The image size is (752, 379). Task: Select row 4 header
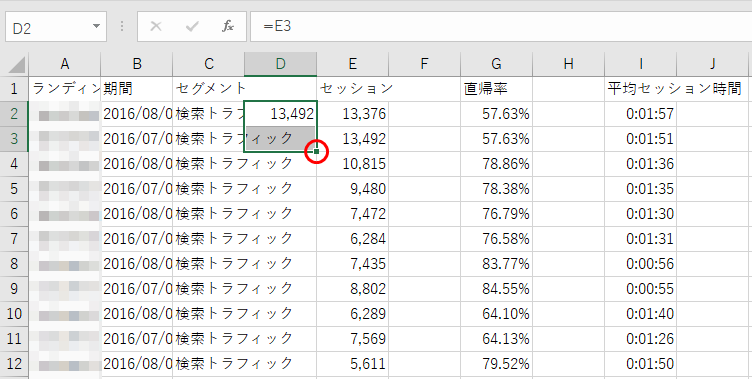[14, 164]
